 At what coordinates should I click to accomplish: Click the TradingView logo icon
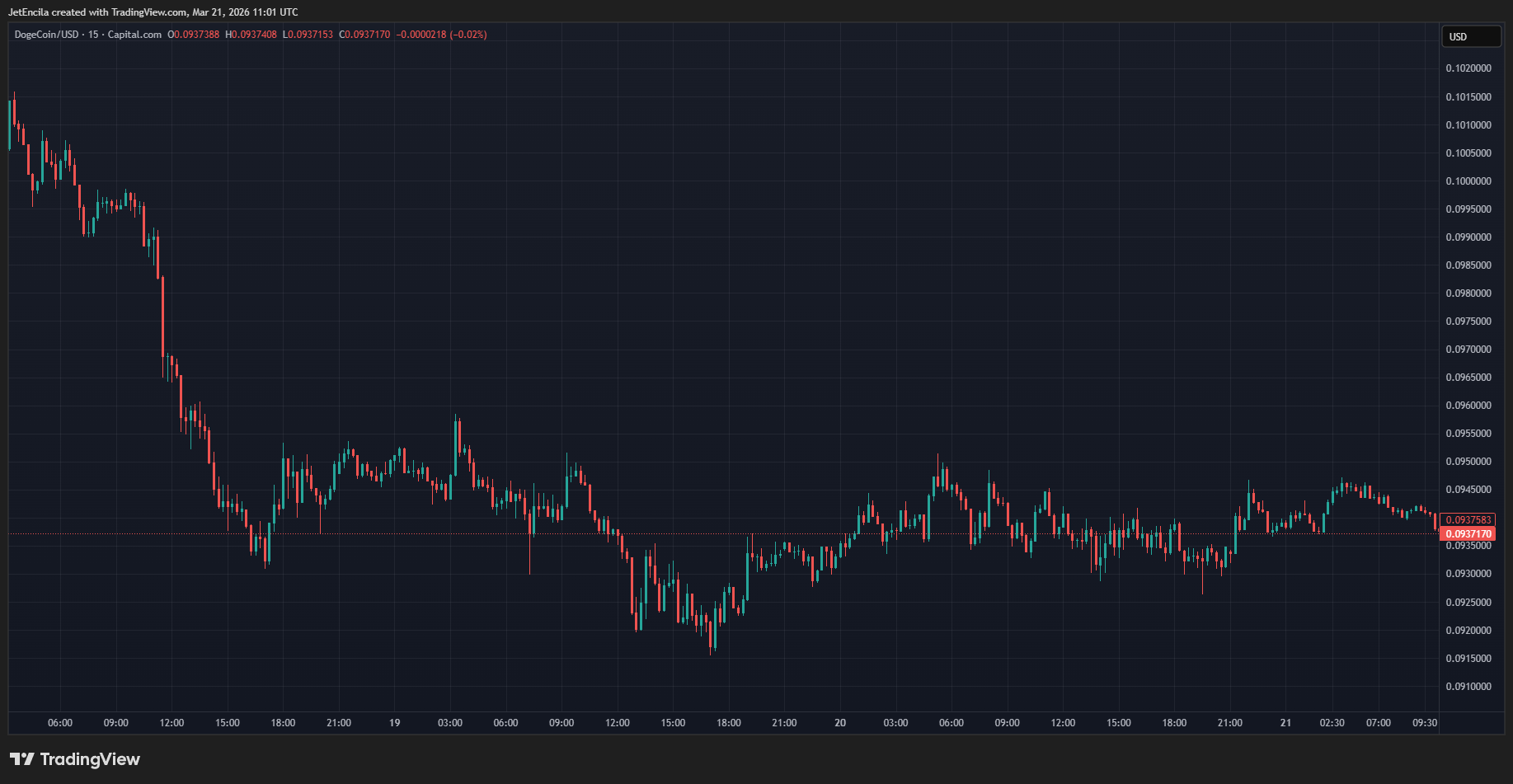[x=22, y=759]
